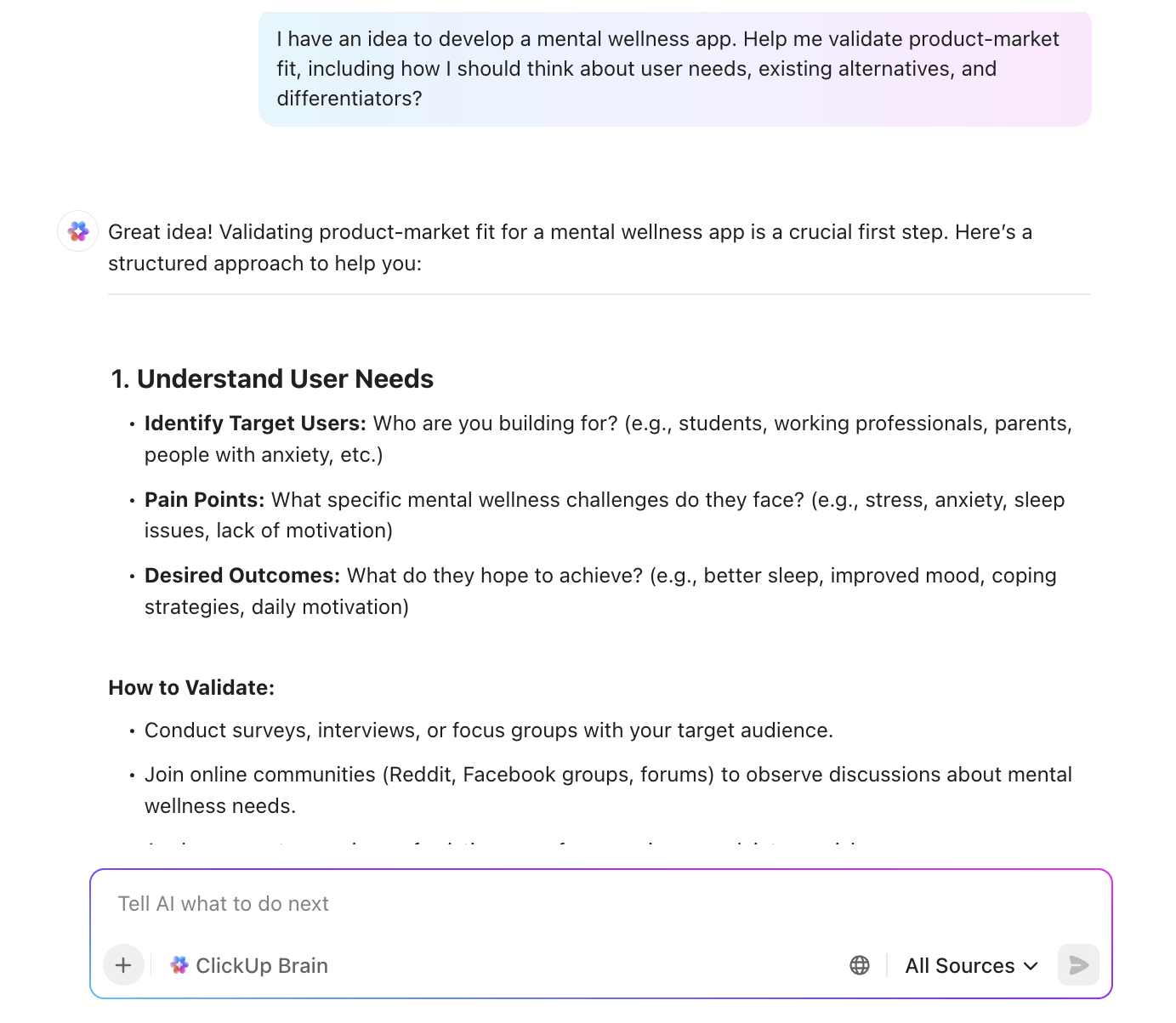This screenshot has width=1176, height=1023.
Task: Click the 'Identify Target Users' bullet label
Action: (x=255, y=423)
